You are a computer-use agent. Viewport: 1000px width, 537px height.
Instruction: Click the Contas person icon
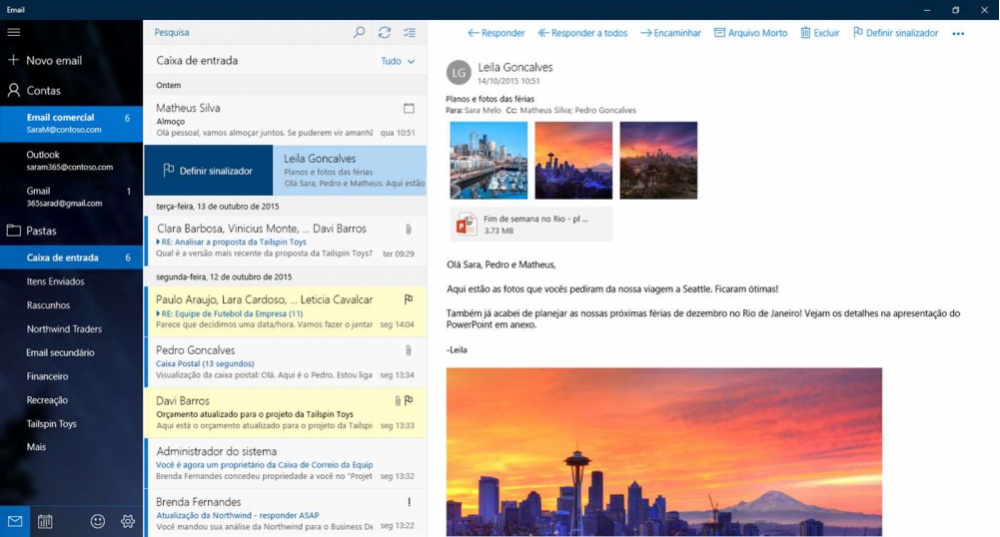click(13, 90)
